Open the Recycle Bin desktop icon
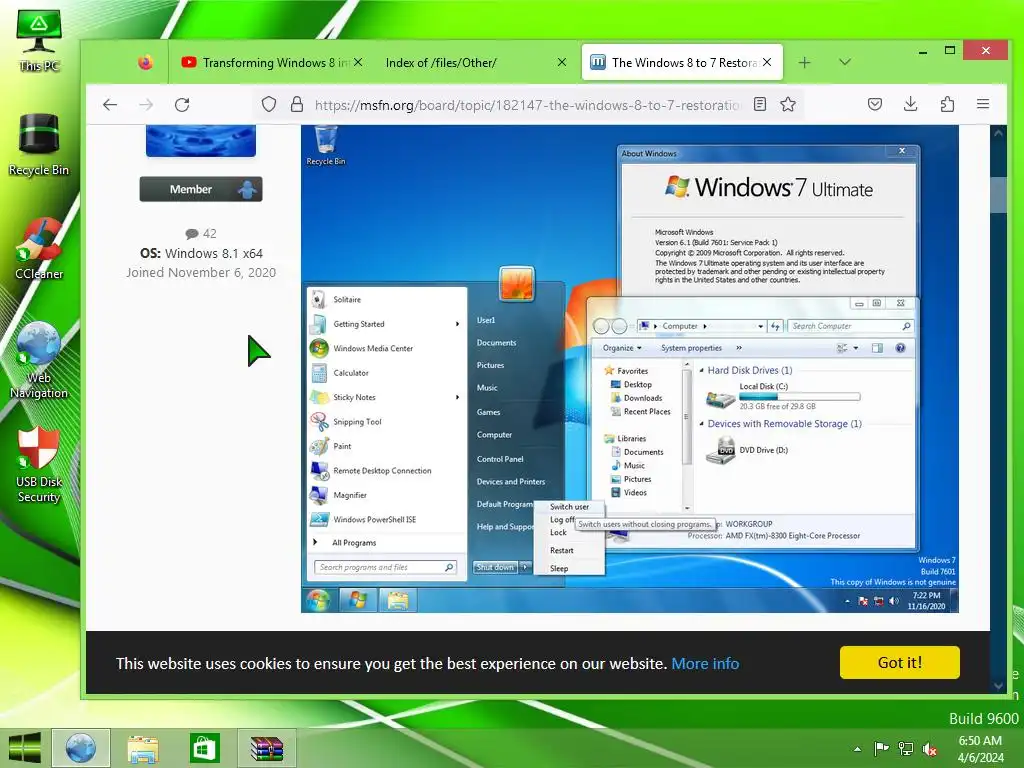 39,144
